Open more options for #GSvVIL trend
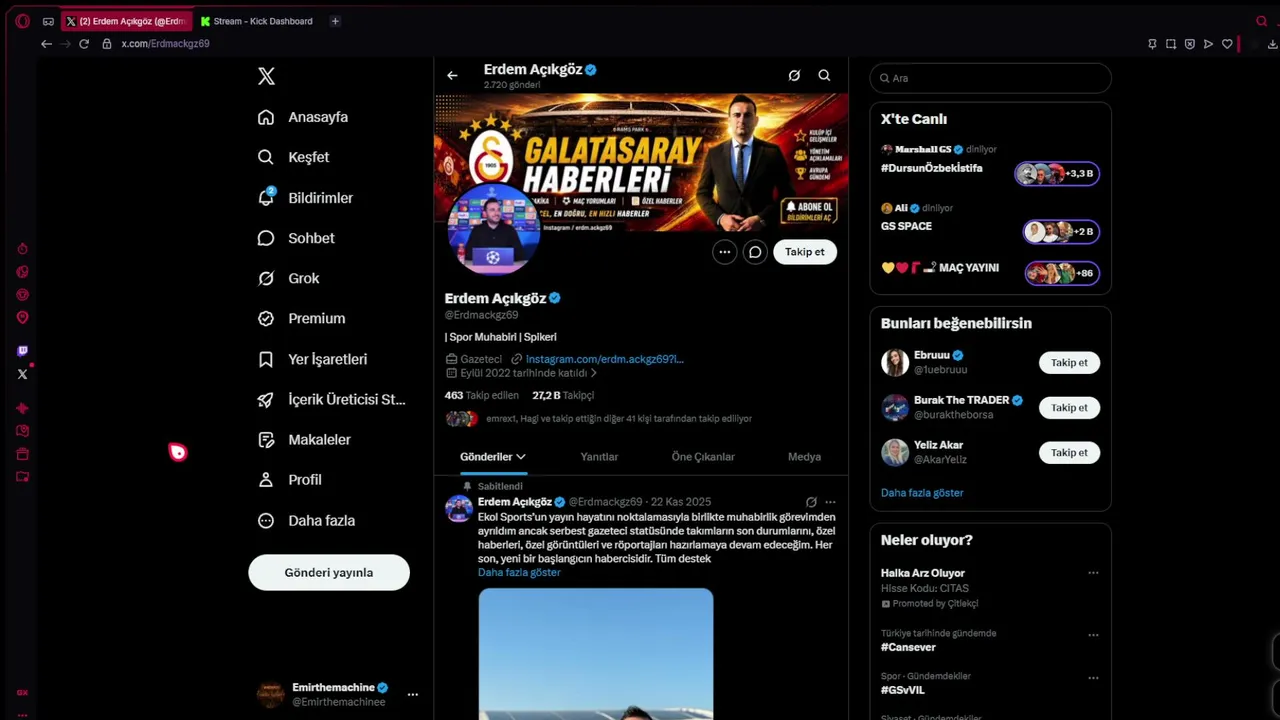The height and width of the screenshot is (720, 1280). pyautogui.click(x=1093, y=678)
